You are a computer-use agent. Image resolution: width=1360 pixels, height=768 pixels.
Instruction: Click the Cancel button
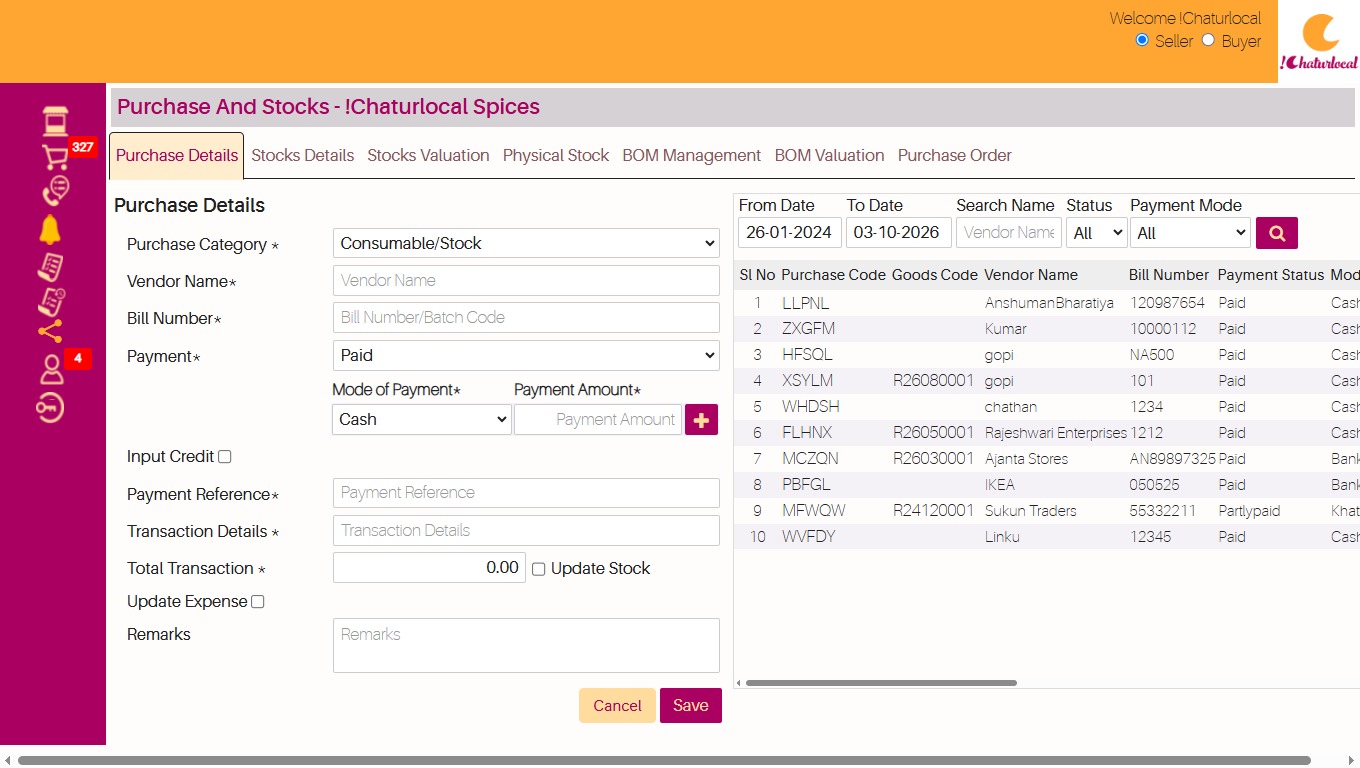[617, 705]
